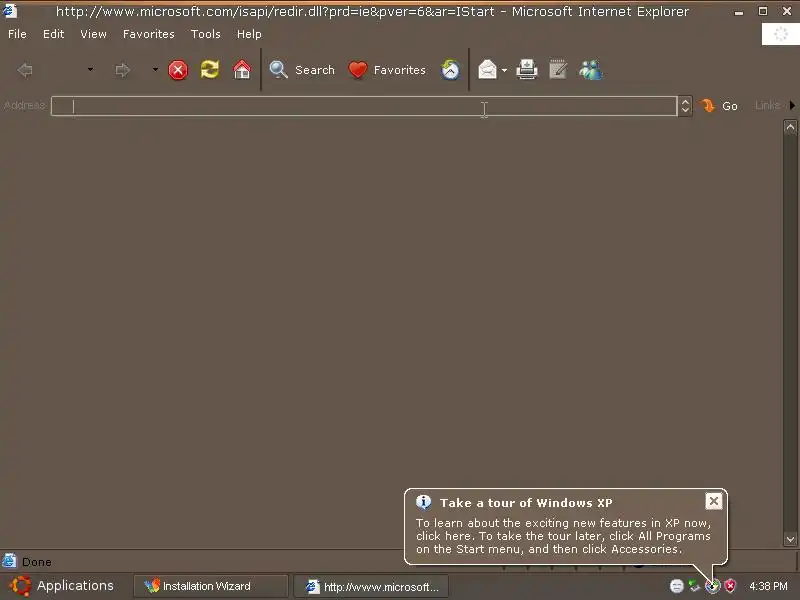Expand the Links chevron arrow

point(792,106)
